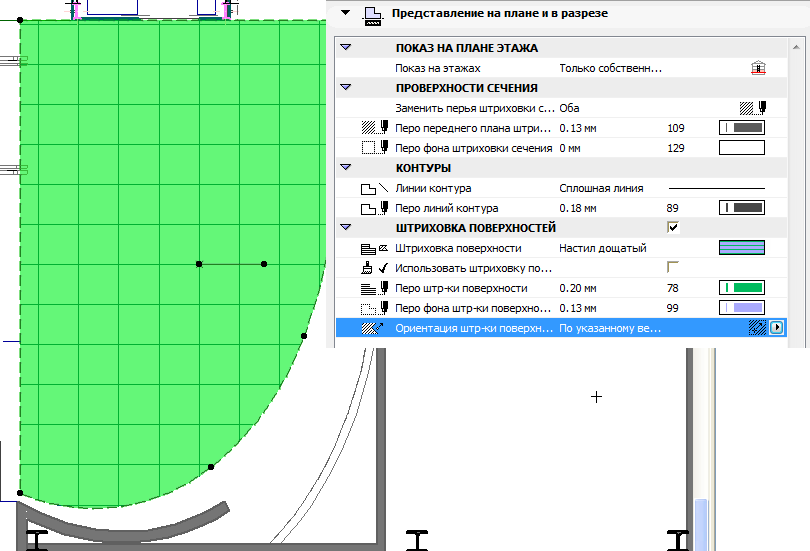Select the 'Только собственн...' value

click(610, 68)
